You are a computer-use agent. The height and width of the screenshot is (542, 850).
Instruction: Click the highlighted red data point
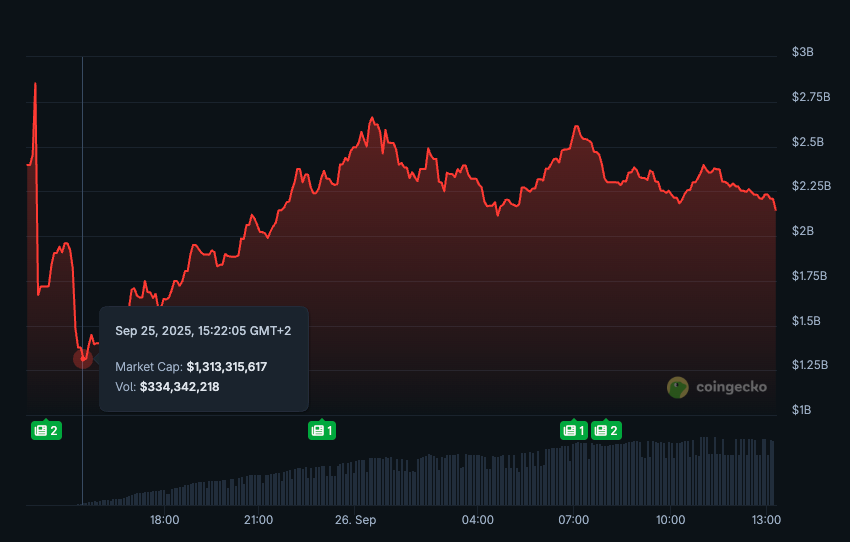click(82, 358)
